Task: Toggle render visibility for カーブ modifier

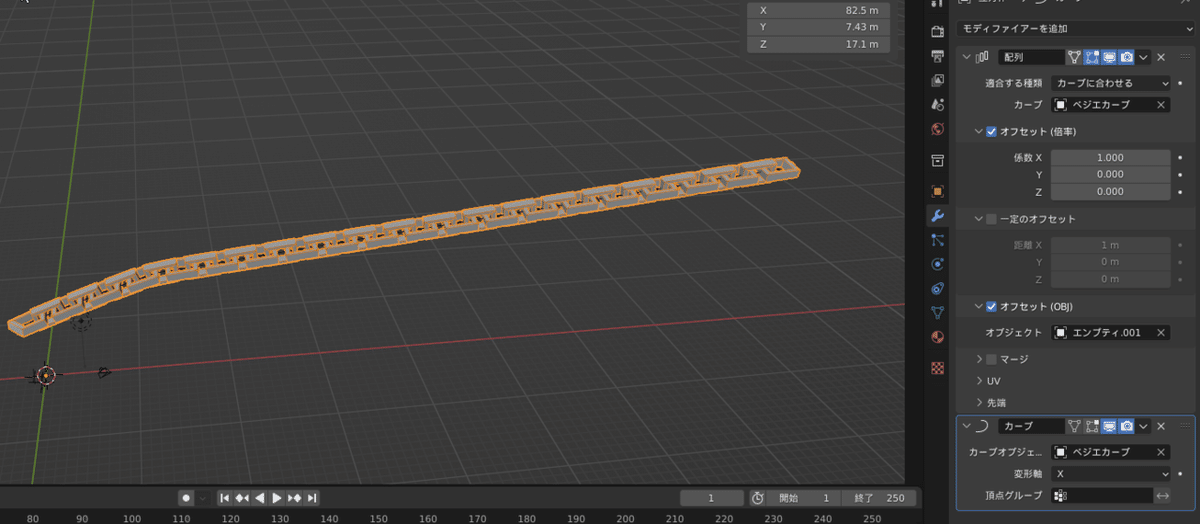Action: click(1126, 426)
